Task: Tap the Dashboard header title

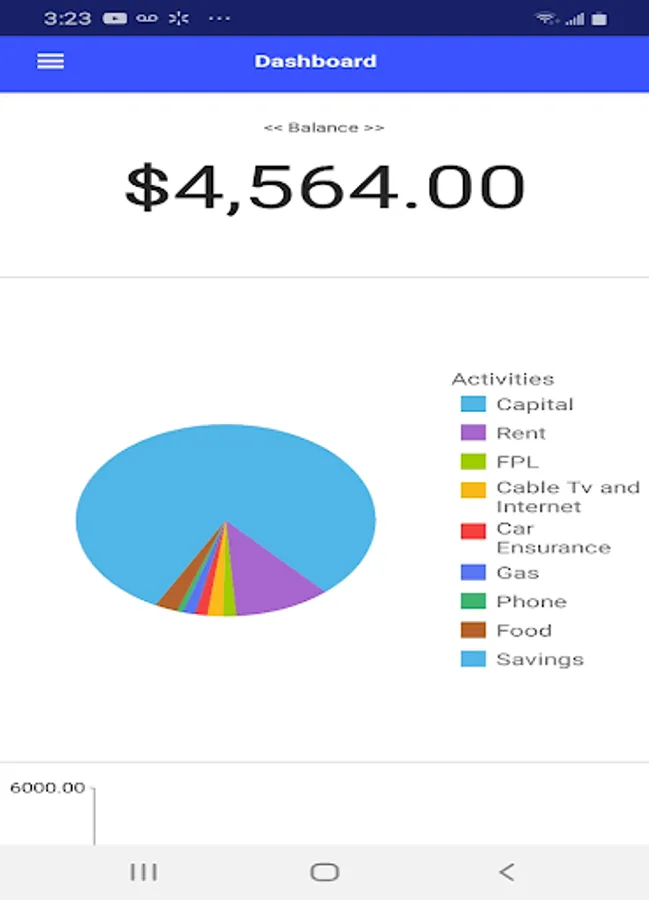Action: 315,61
